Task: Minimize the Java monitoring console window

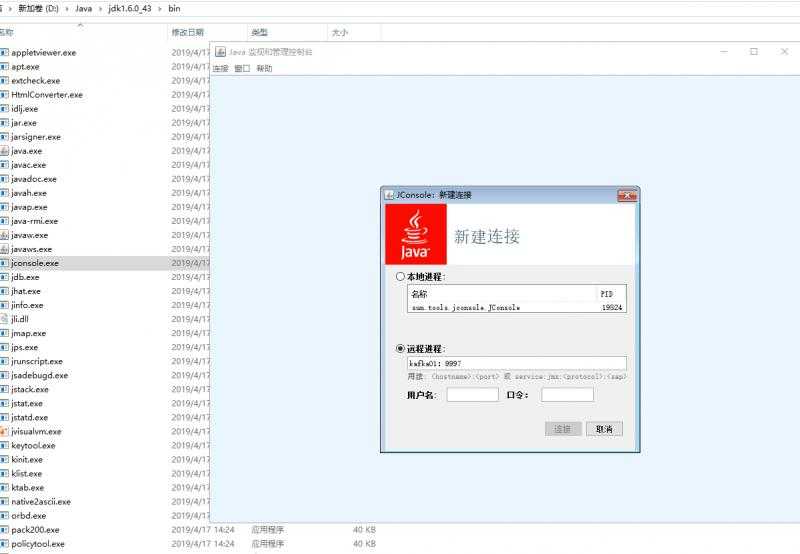Action: pos(724,52)
